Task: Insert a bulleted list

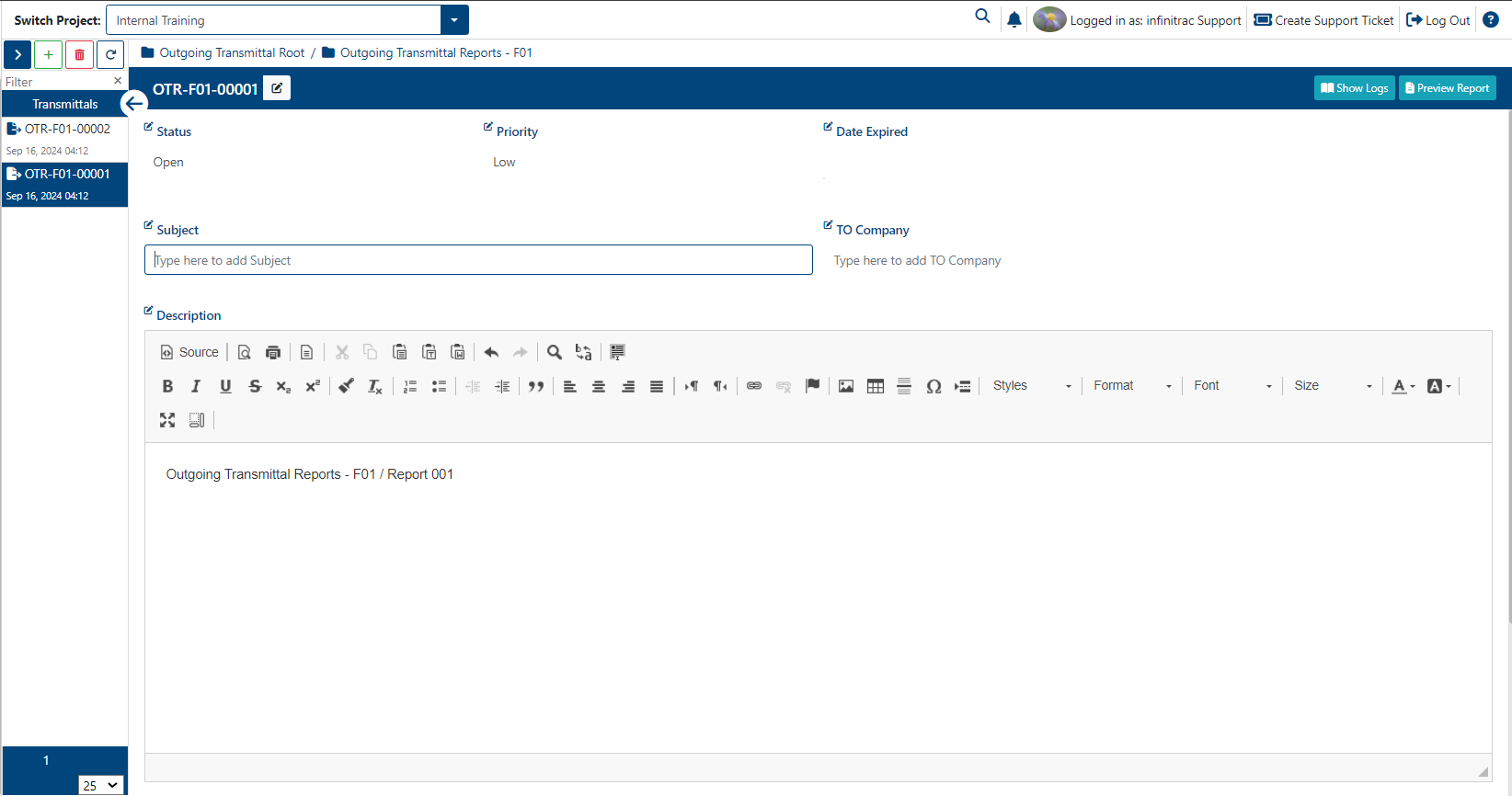Action: [x=440, y=386]
